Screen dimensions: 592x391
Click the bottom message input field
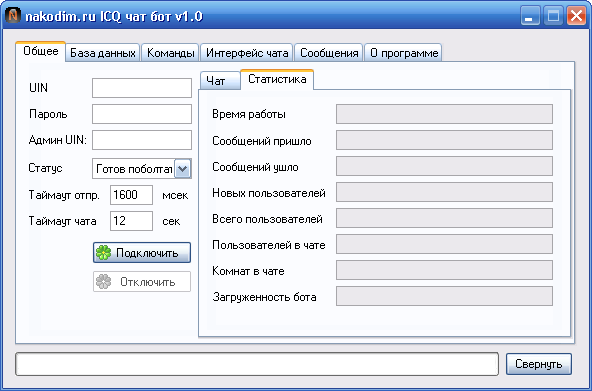[257, 364]
